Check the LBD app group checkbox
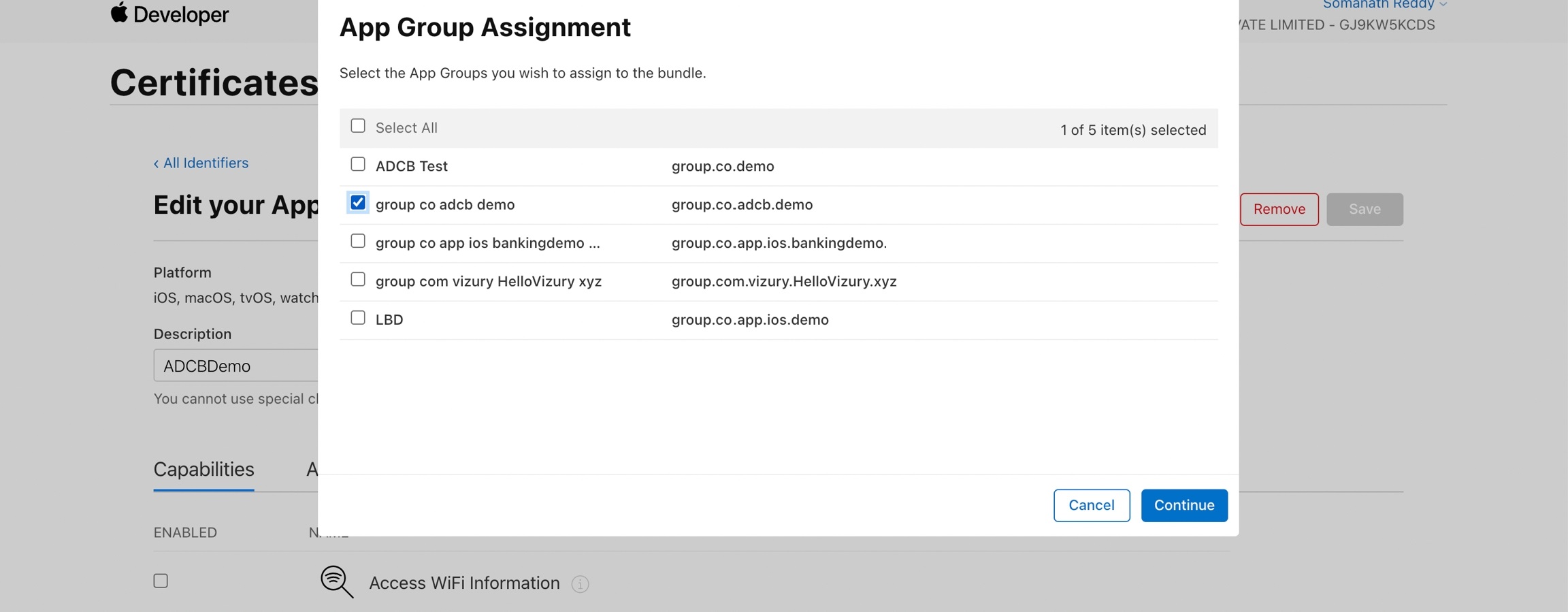This screenshot has width=1568, height=612. pos(358,318)
